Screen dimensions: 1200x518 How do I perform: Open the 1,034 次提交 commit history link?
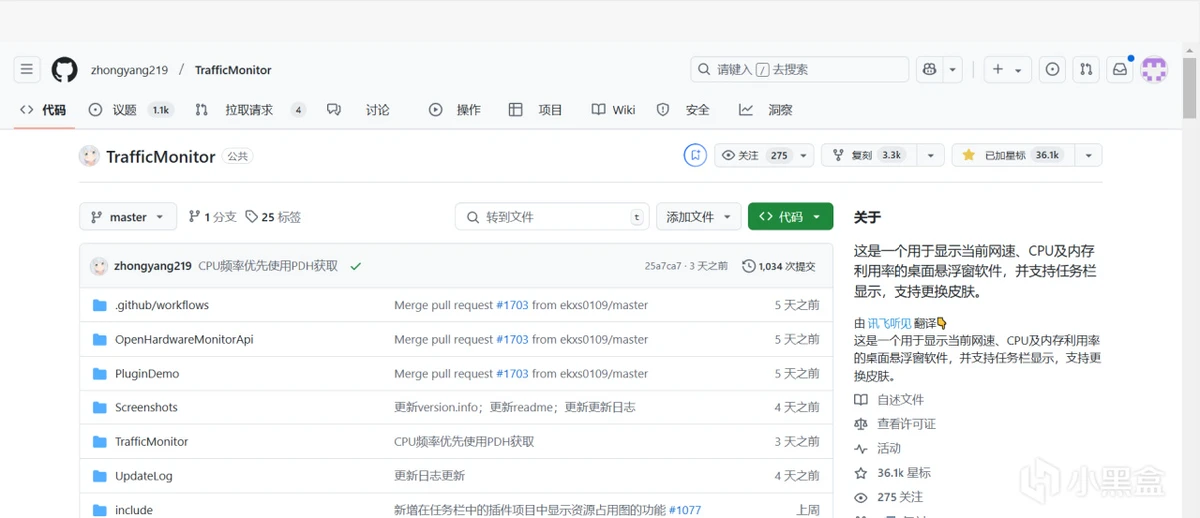click(779, 267)
